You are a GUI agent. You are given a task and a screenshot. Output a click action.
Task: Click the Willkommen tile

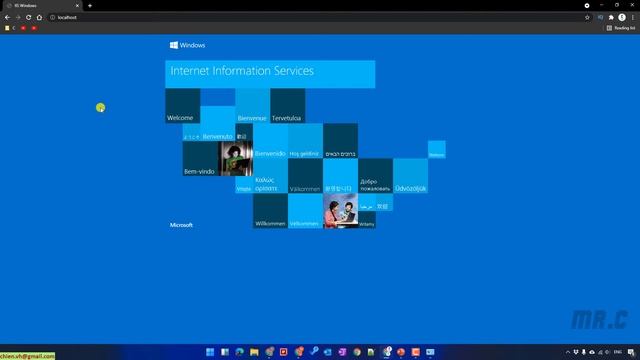(270, 211)
